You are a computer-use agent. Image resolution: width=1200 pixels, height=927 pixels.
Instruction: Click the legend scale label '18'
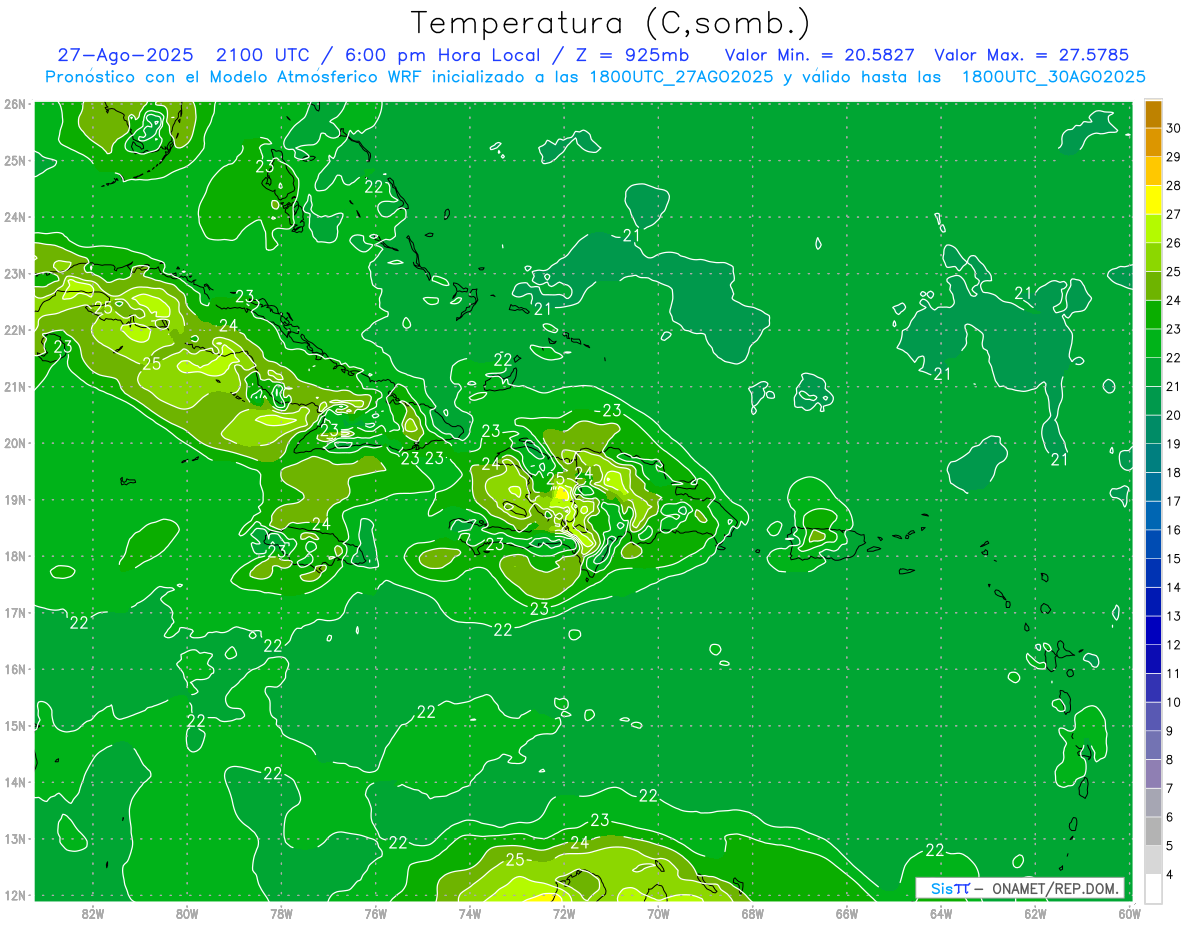pos(1173,472)
